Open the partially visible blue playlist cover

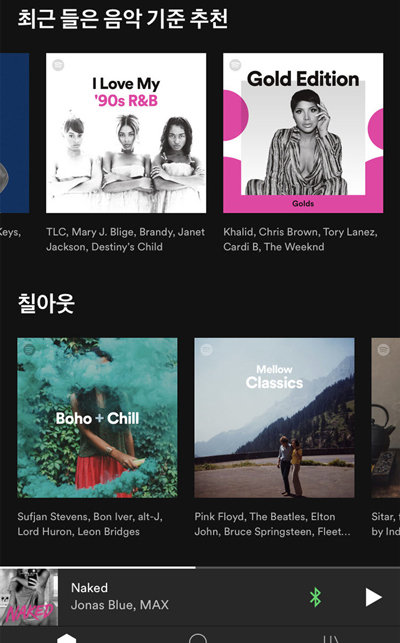pos(14,133)
